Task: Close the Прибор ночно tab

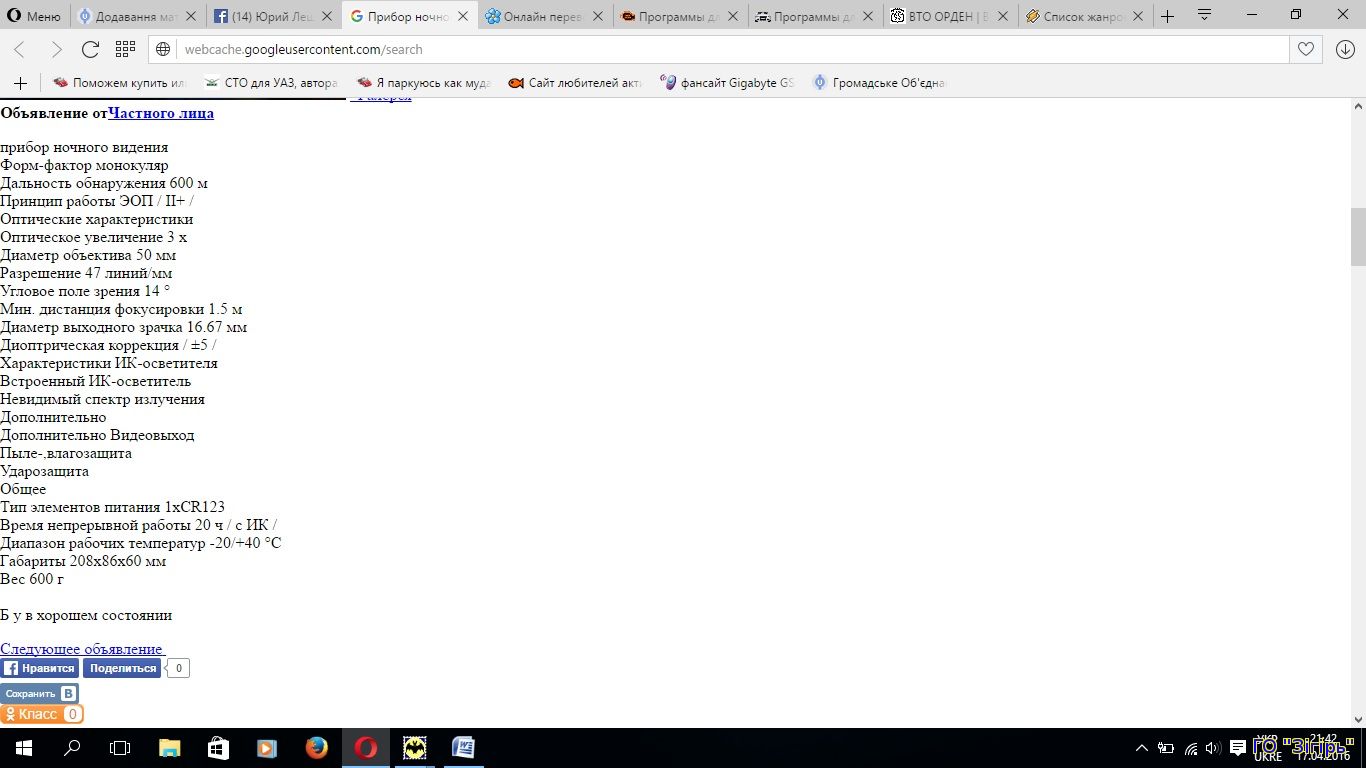Action: tap(462, 16)
